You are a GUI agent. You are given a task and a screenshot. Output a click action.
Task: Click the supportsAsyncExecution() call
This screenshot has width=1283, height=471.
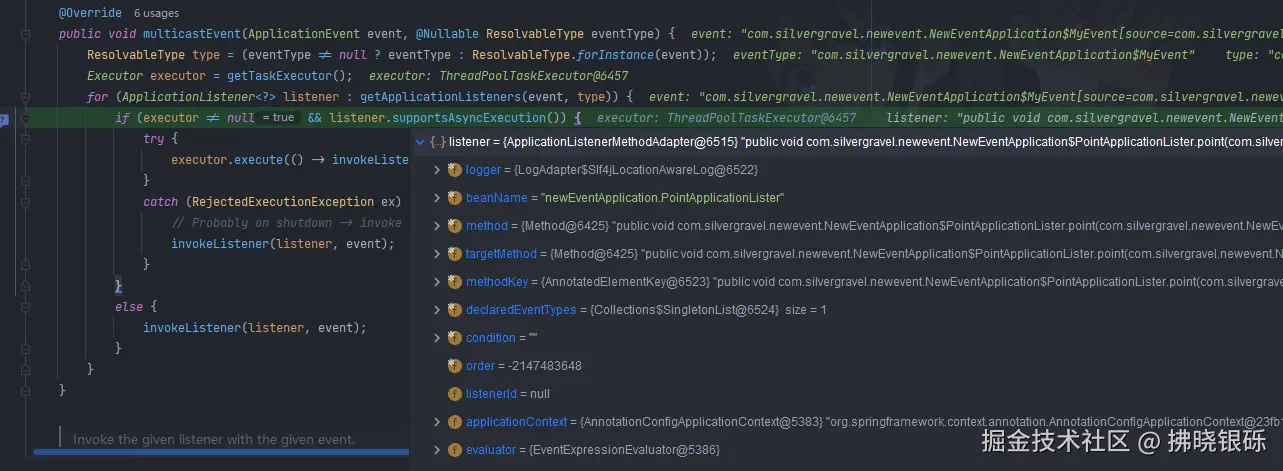click(x=479, y=118)
